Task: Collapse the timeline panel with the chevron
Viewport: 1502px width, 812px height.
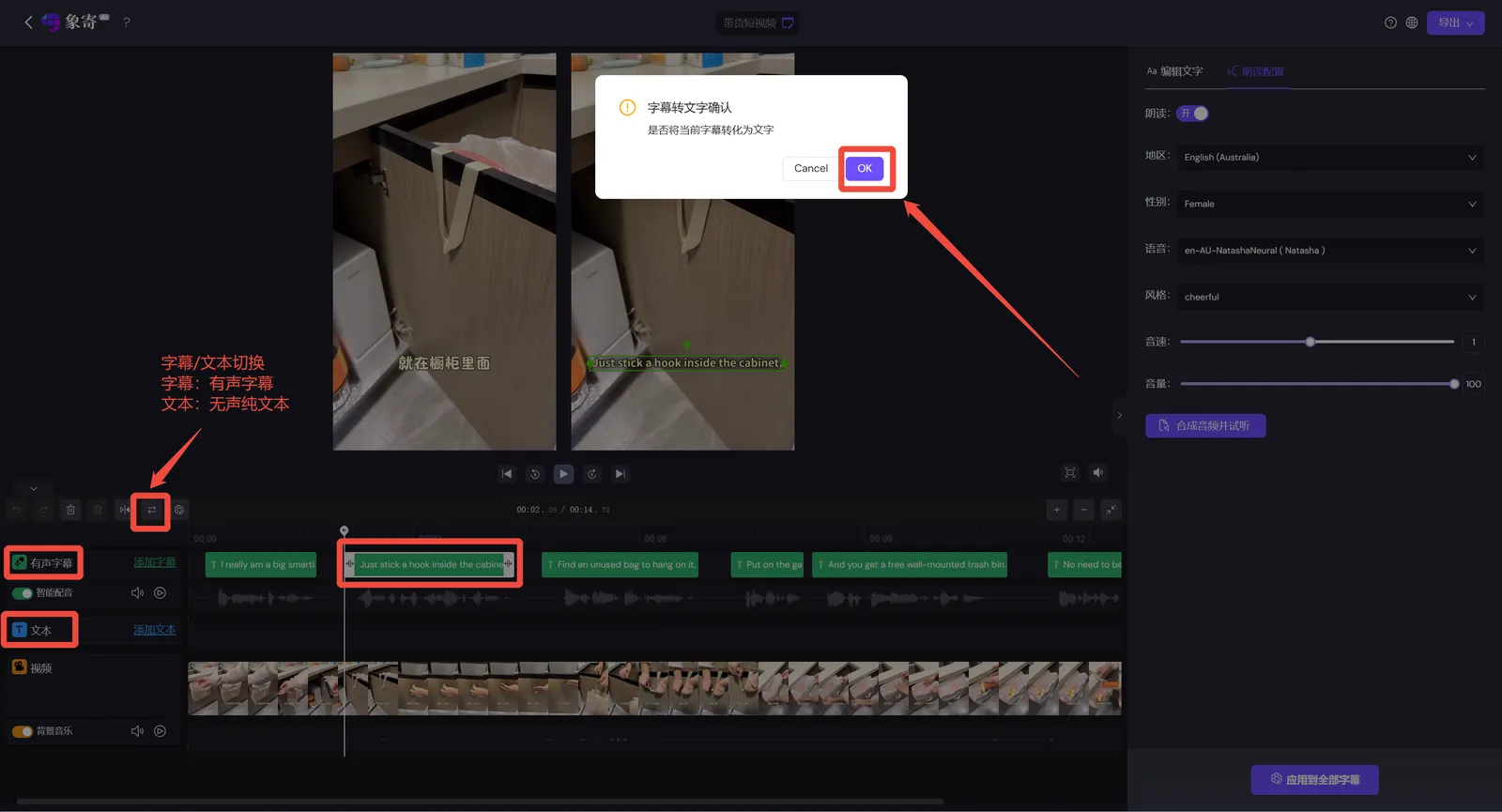Action: (x=34, y=488)
